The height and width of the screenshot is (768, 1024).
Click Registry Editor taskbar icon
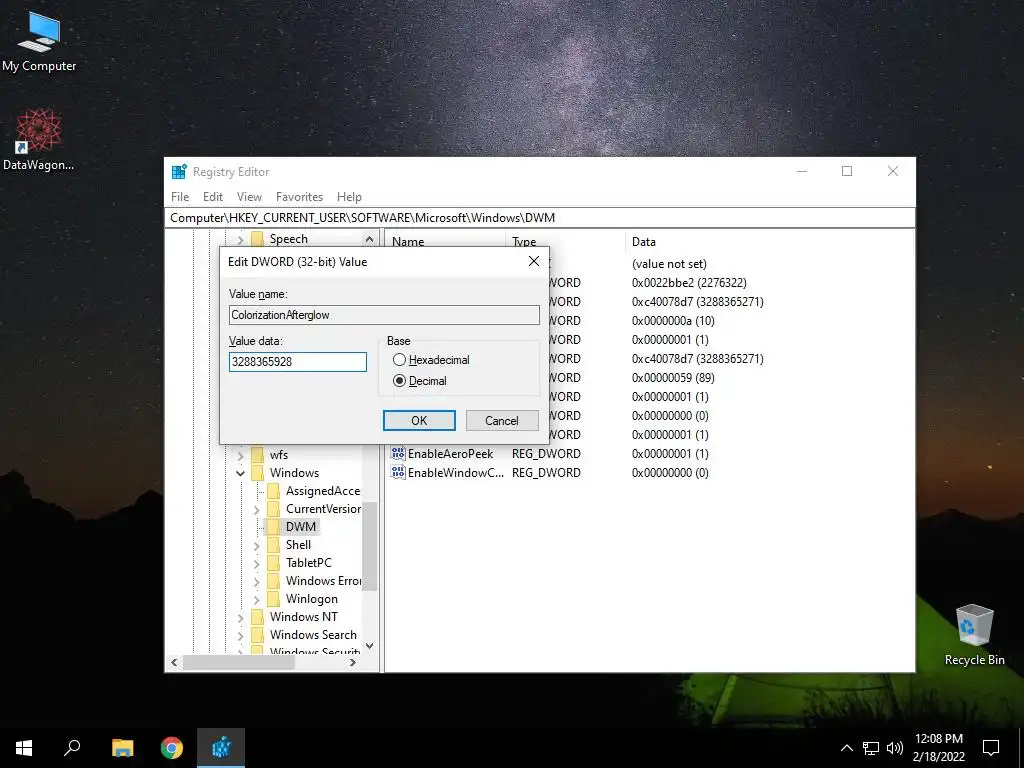(x=221, y=748)
